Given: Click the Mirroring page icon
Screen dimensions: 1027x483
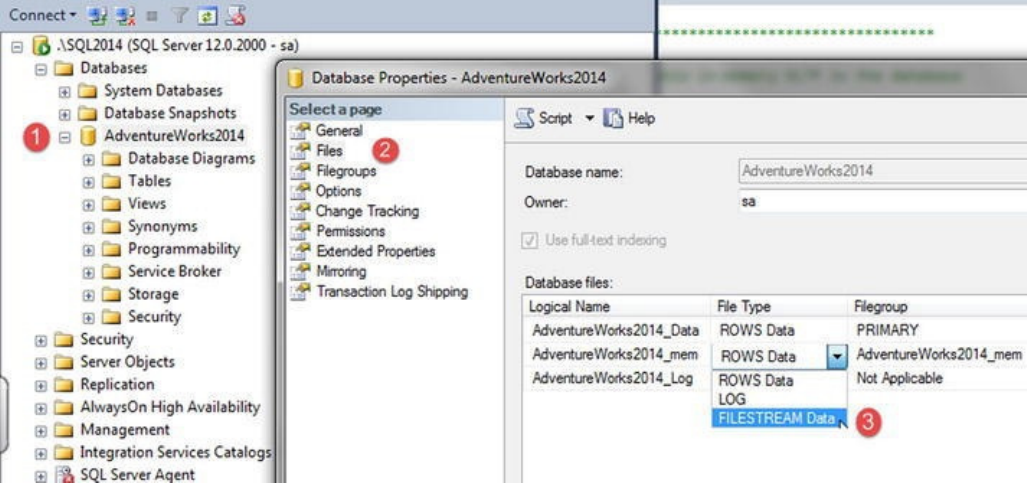Looking at the screenshot, I should pyautogui.click(x=301, y=271).
